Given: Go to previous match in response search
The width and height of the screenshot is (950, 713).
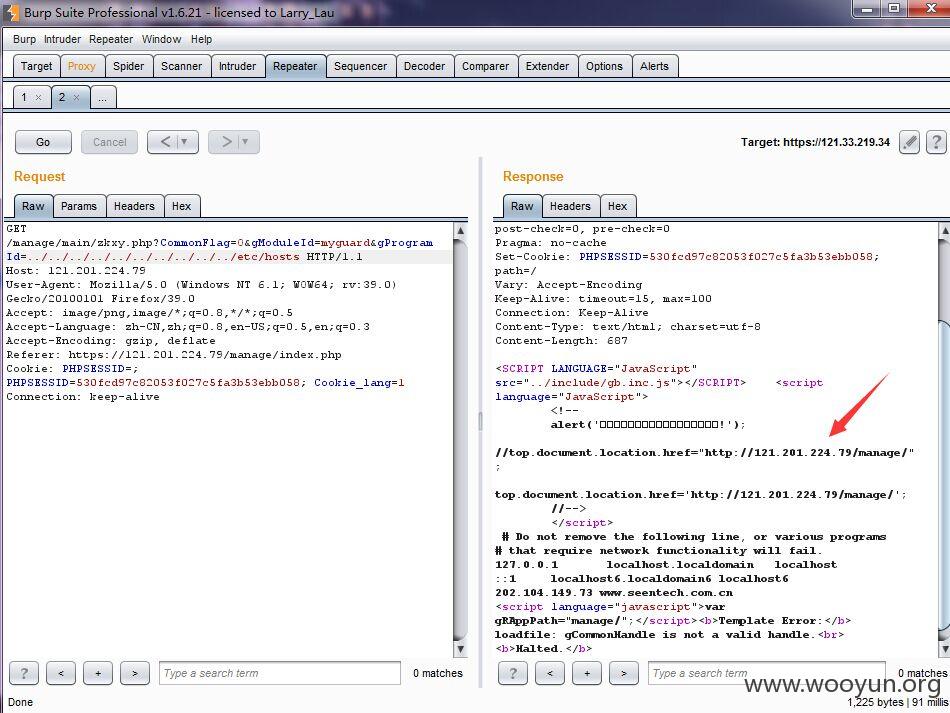Looking at the screenshot, I should [550, 673].
